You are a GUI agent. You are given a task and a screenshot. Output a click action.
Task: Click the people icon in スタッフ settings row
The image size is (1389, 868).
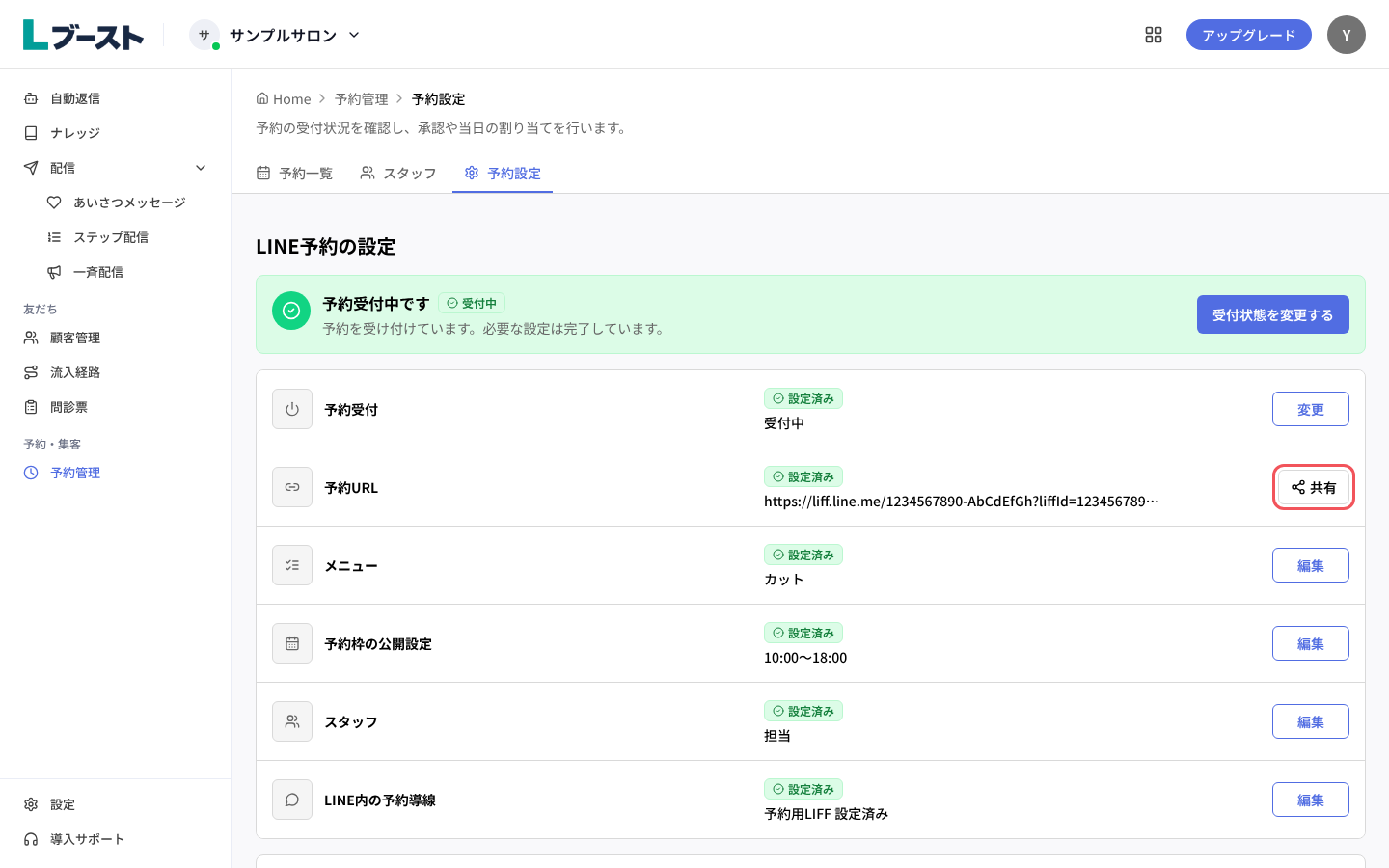pyautogui.click(x=292, y=721)
